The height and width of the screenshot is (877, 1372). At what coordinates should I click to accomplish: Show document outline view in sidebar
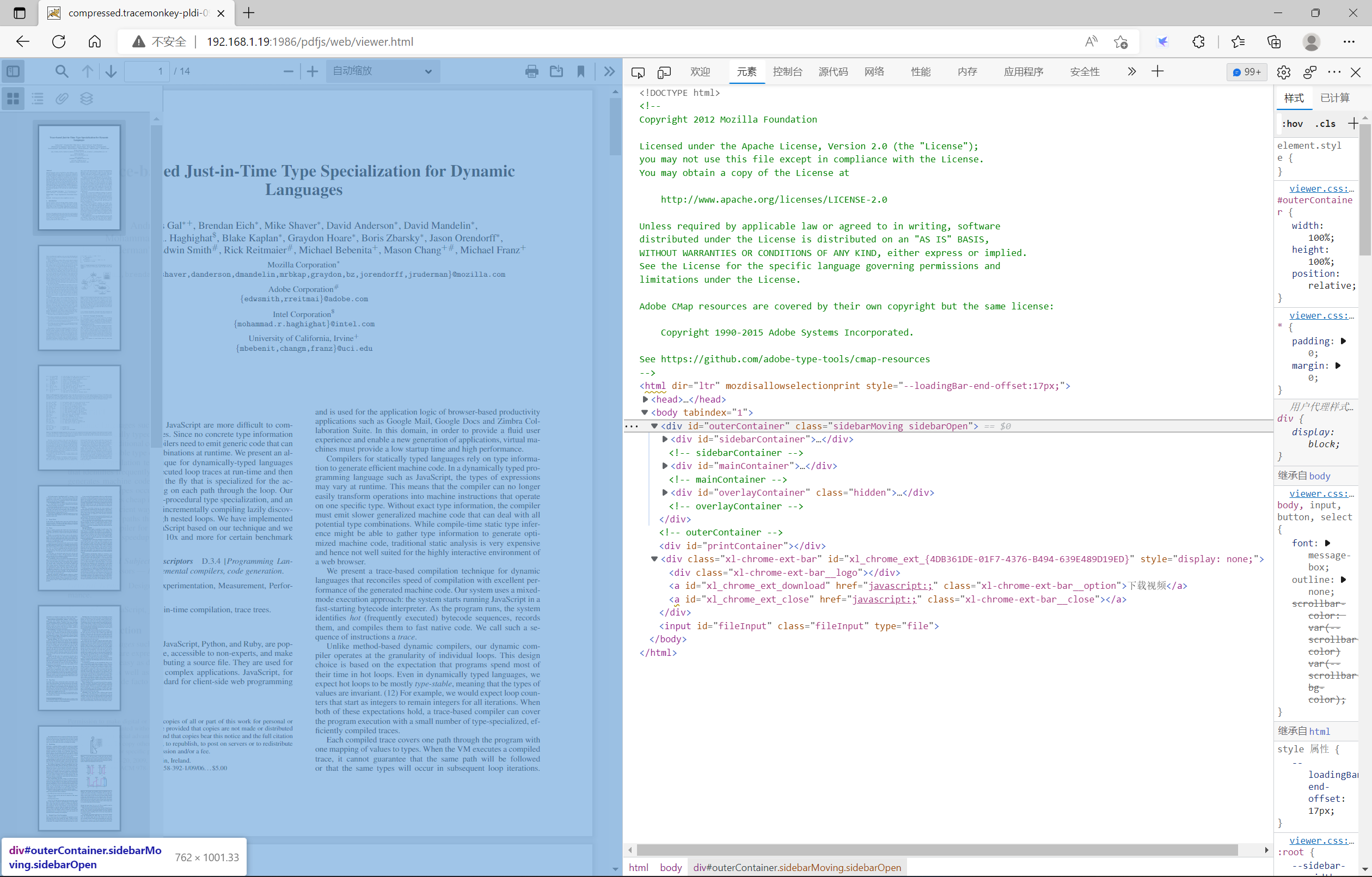click(x=38, y=99)
